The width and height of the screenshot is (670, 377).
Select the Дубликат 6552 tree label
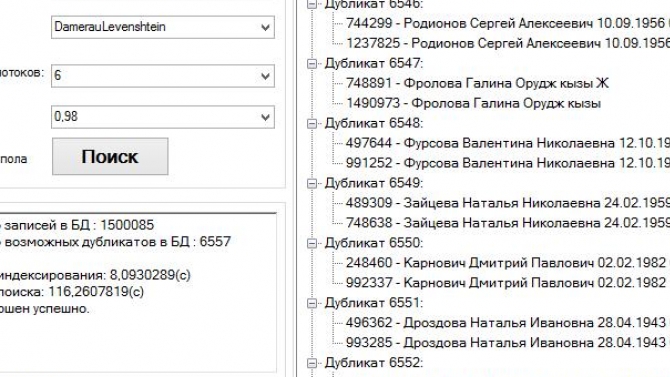point(374,362)
